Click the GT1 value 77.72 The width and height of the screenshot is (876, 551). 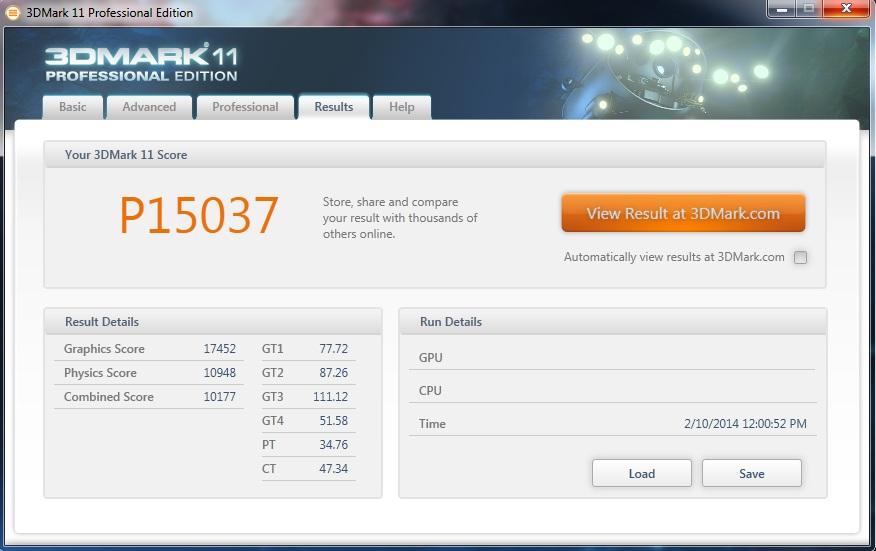[334, 349]
